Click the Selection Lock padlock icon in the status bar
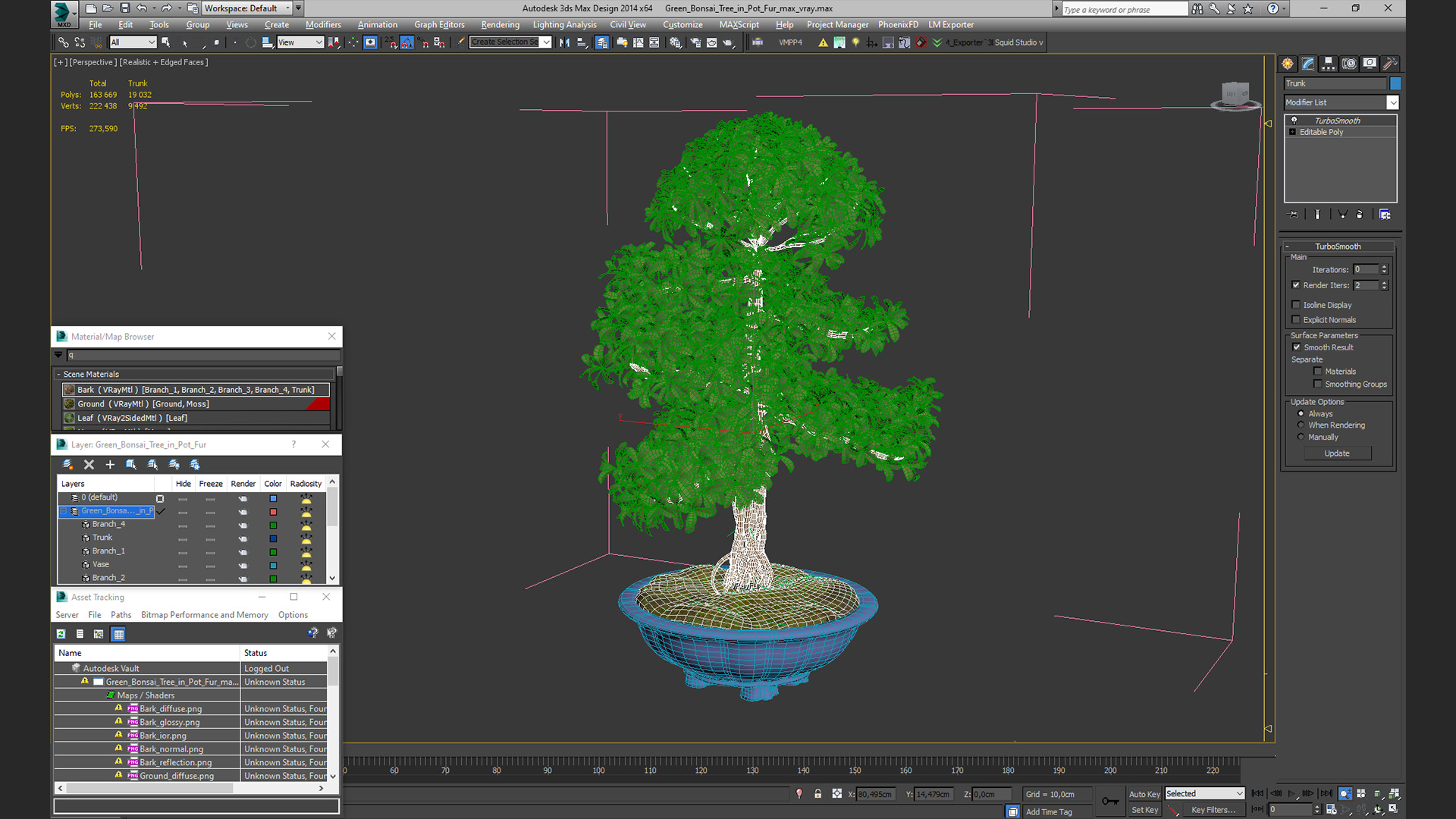The image size is (1456, 819). [818, 793]
